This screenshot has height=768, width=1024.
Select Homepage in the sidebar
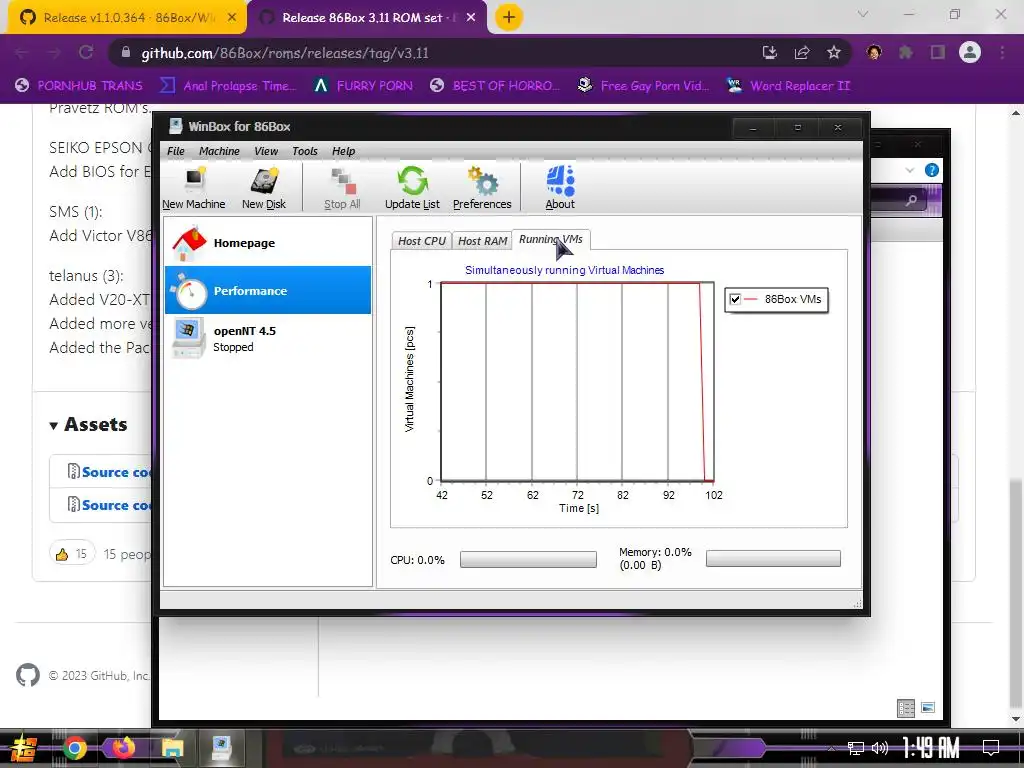tap(268, 242)
